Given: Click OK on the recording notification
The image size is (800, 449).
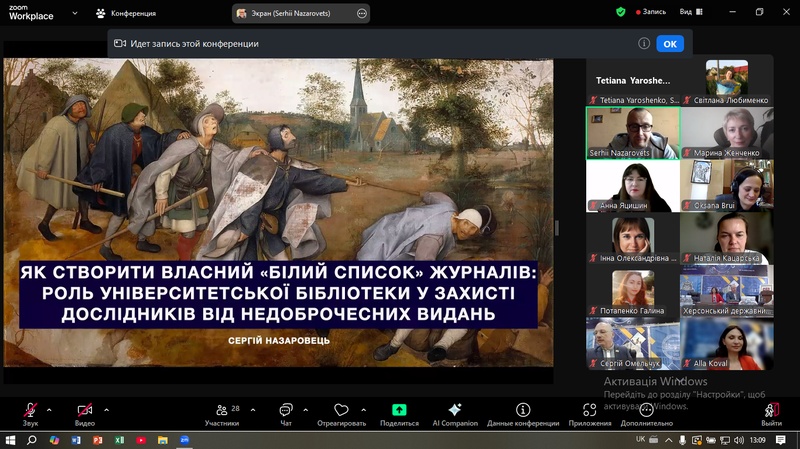Looking at the screenshot, I should 670,44.
